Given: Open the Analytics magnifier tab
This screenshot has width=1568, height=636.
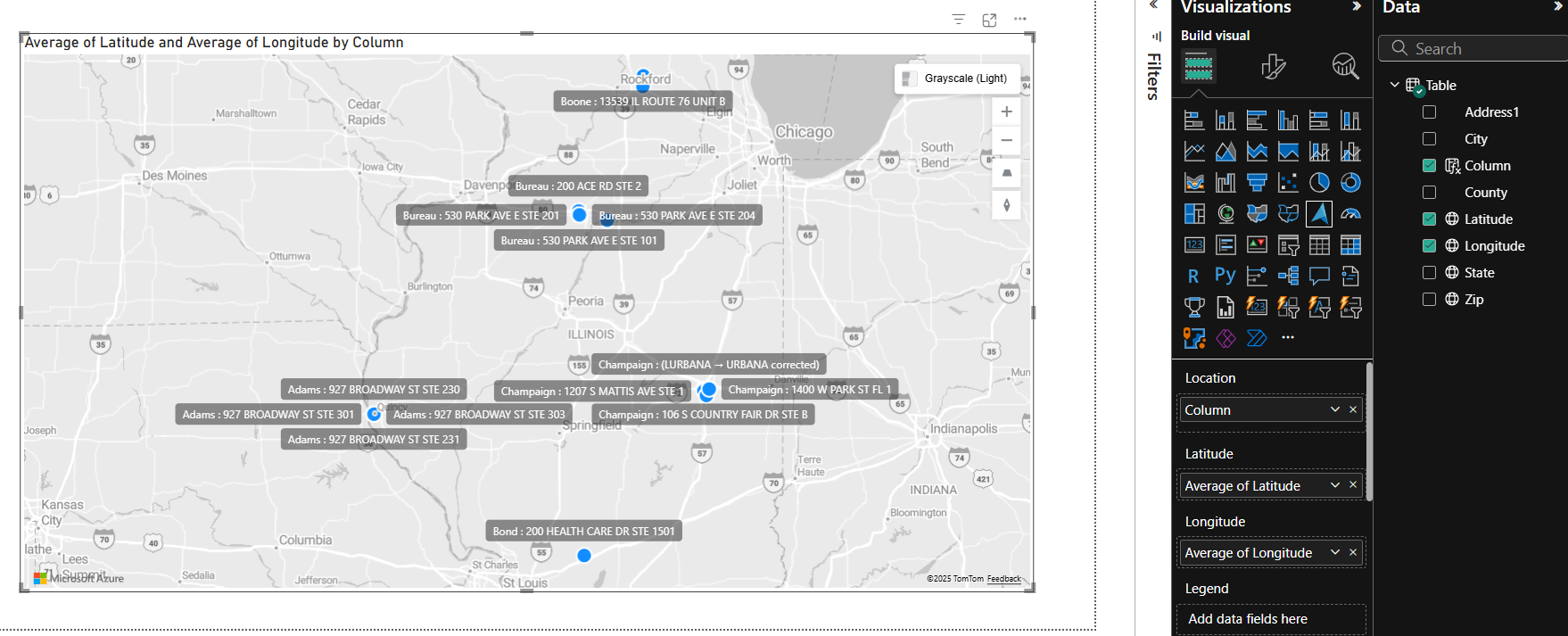Looking at the screenshot, I should click(1345, 66).
